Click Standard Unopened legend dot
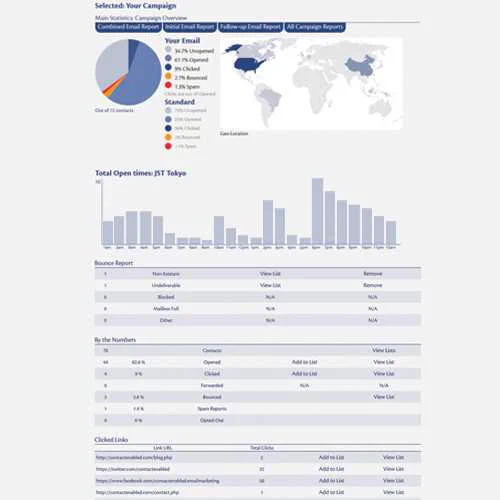500x500 pixels. (168, 110)
